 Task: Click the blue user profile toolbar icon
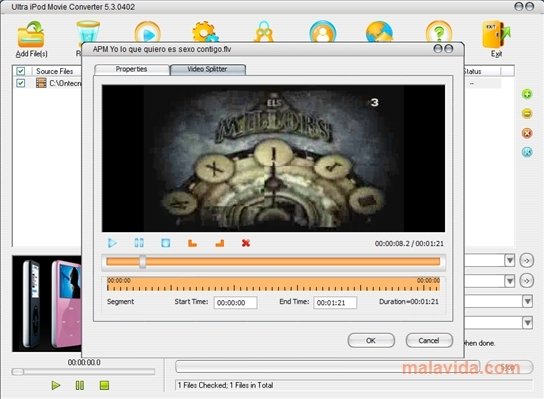pos(323,32)
